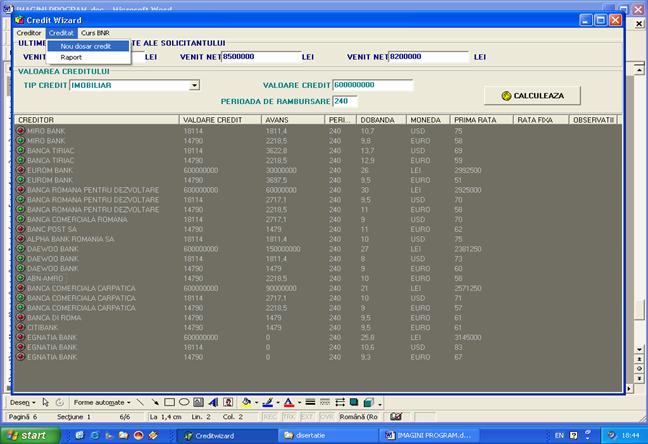Open the Creditor menu
This screenshot has width=648, height=444.
pos(29,33)
